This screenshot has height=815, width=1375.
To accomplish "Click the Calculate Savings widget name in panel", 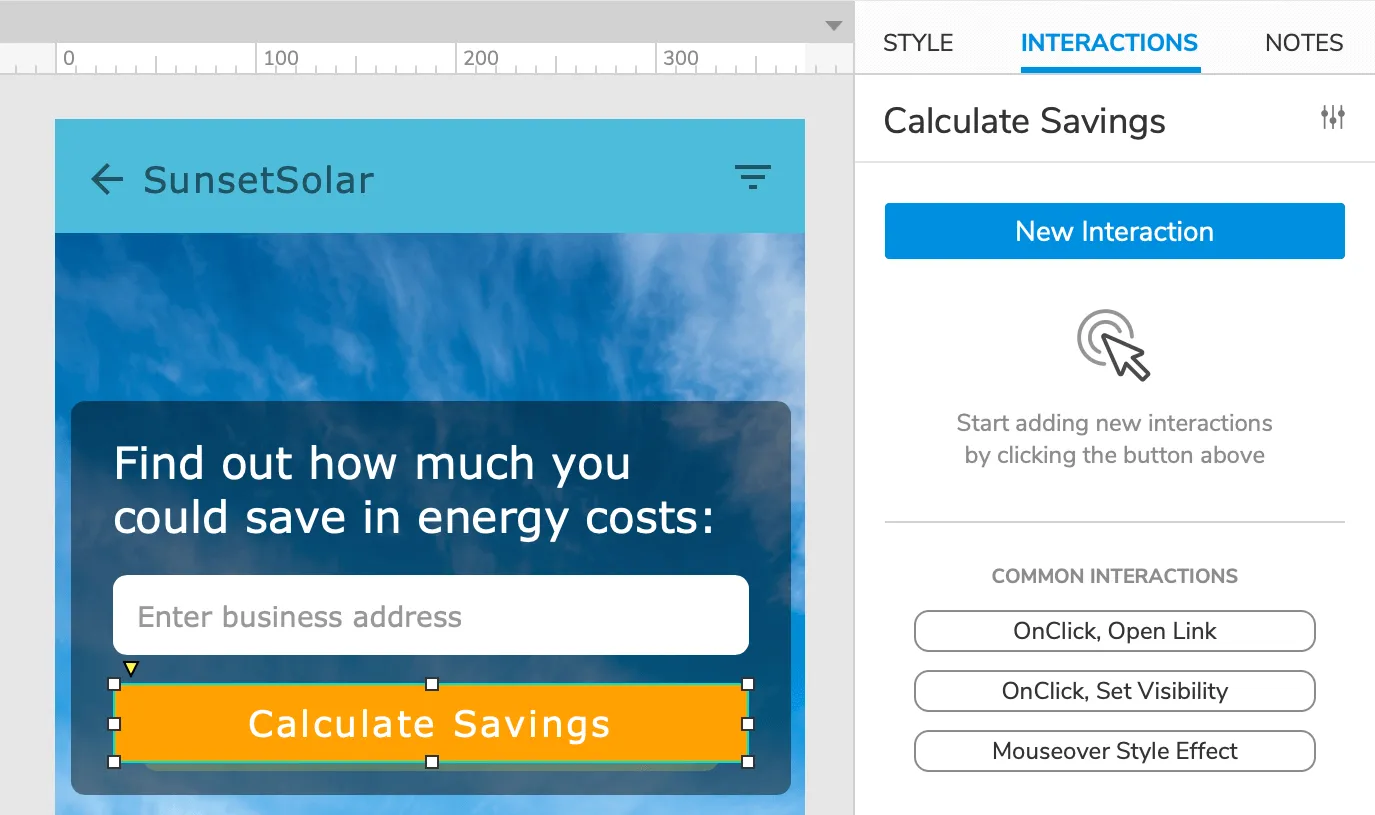I will click(x=1024, y=121).
